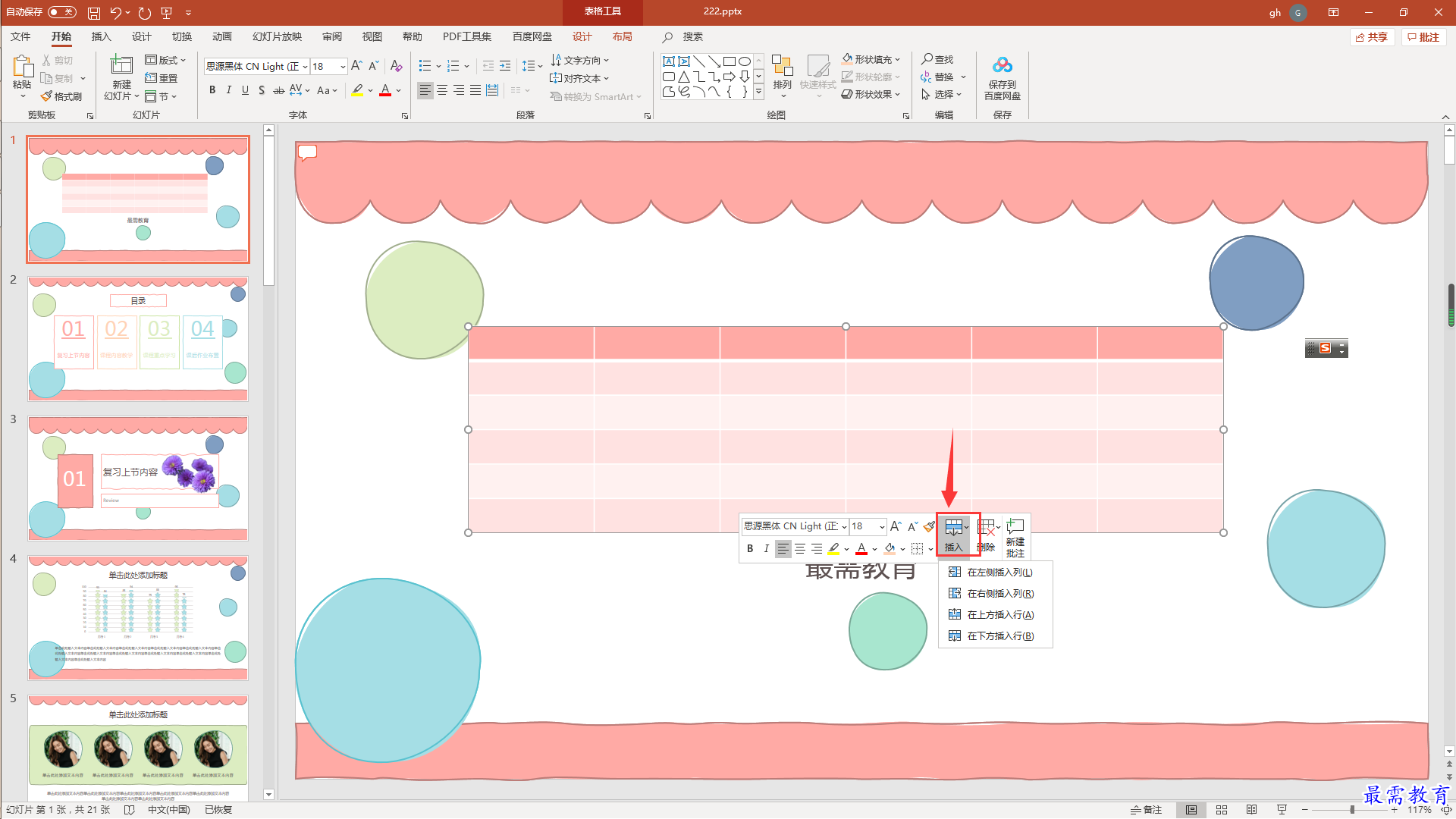Toggle the AutoSave switch in title bar
The width and height of the screenshot is (1456, 819).
[x=62, y=12]
